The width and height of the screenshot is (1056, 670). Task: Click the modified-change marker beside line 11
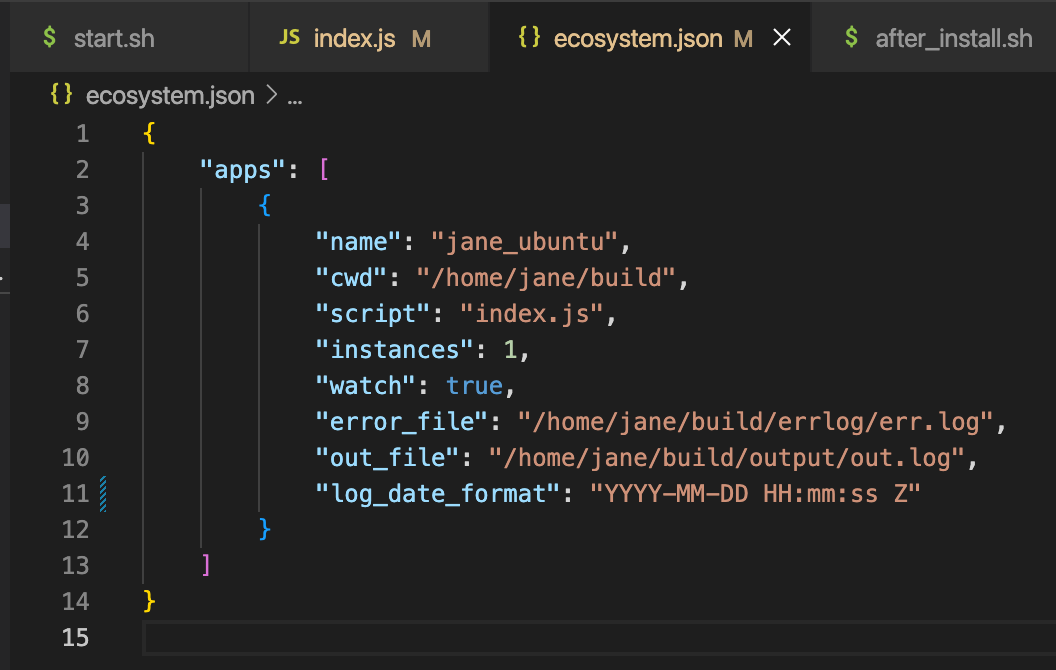pyautogui.click(x=103, y=494)
